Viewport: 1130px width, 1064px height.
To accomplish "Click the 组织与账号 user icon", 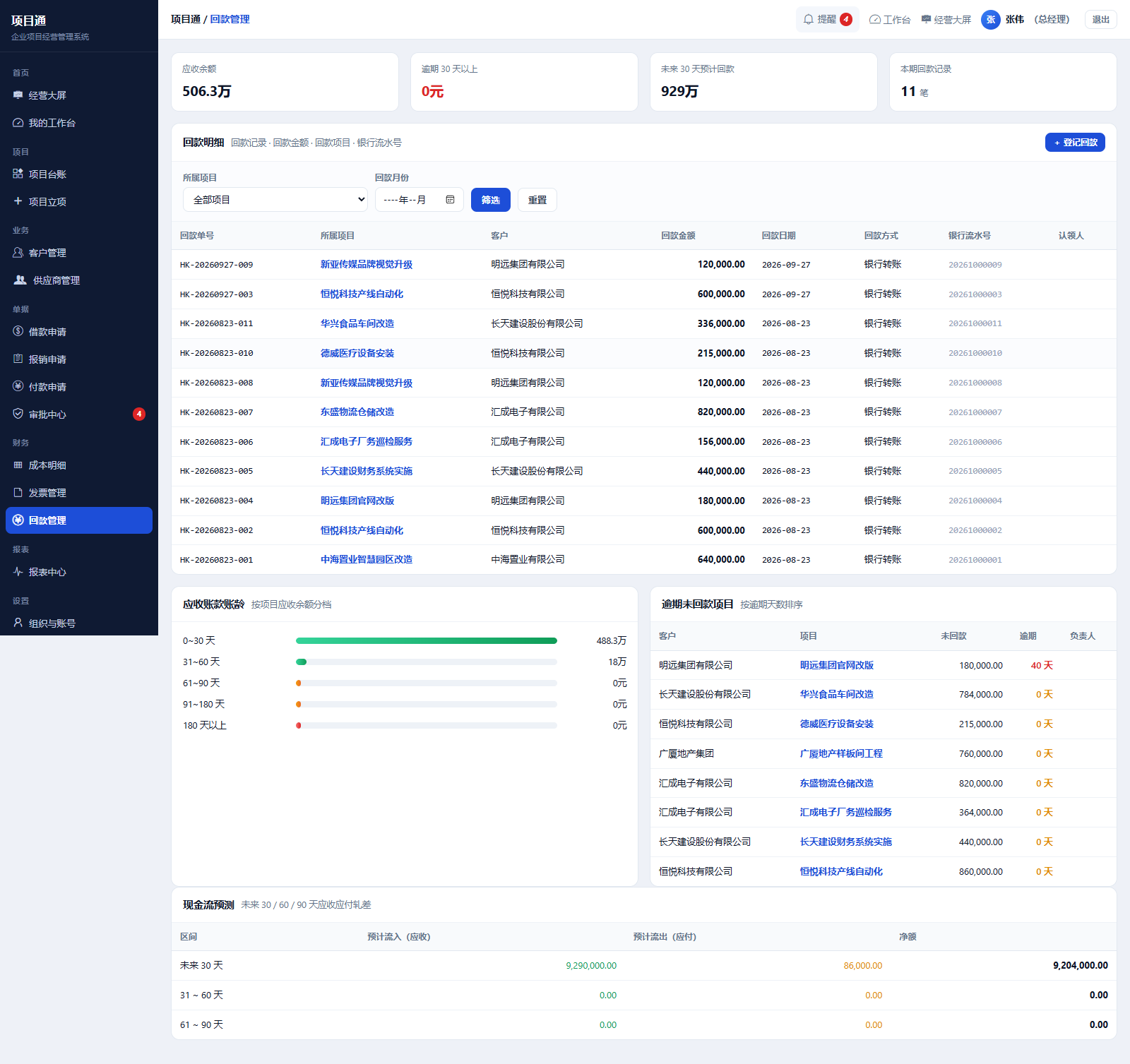I will pyautogui.click(x=18, y=623).
